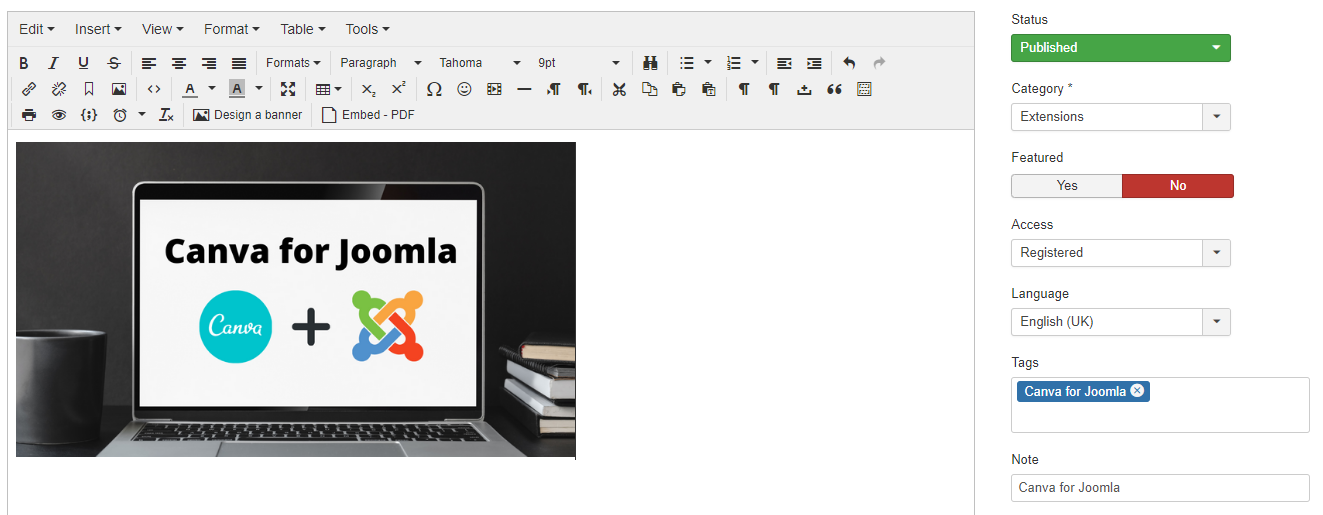
Task: Click the preview eye icon
Action: pos(59,115)
